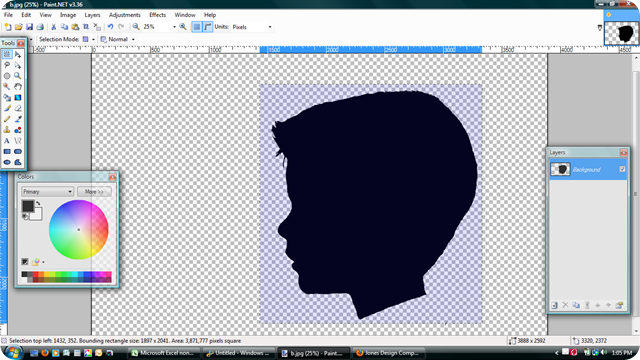Crop to selection toolbar icon
The height and width of the screenshot is (360, 640).
coord(86,27)
